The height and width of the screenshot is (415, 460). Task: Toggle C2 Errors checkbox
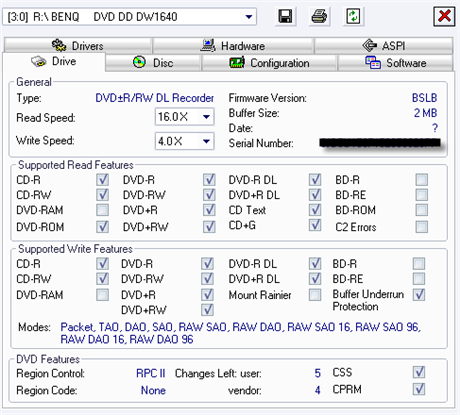click(x=422, y=227)
